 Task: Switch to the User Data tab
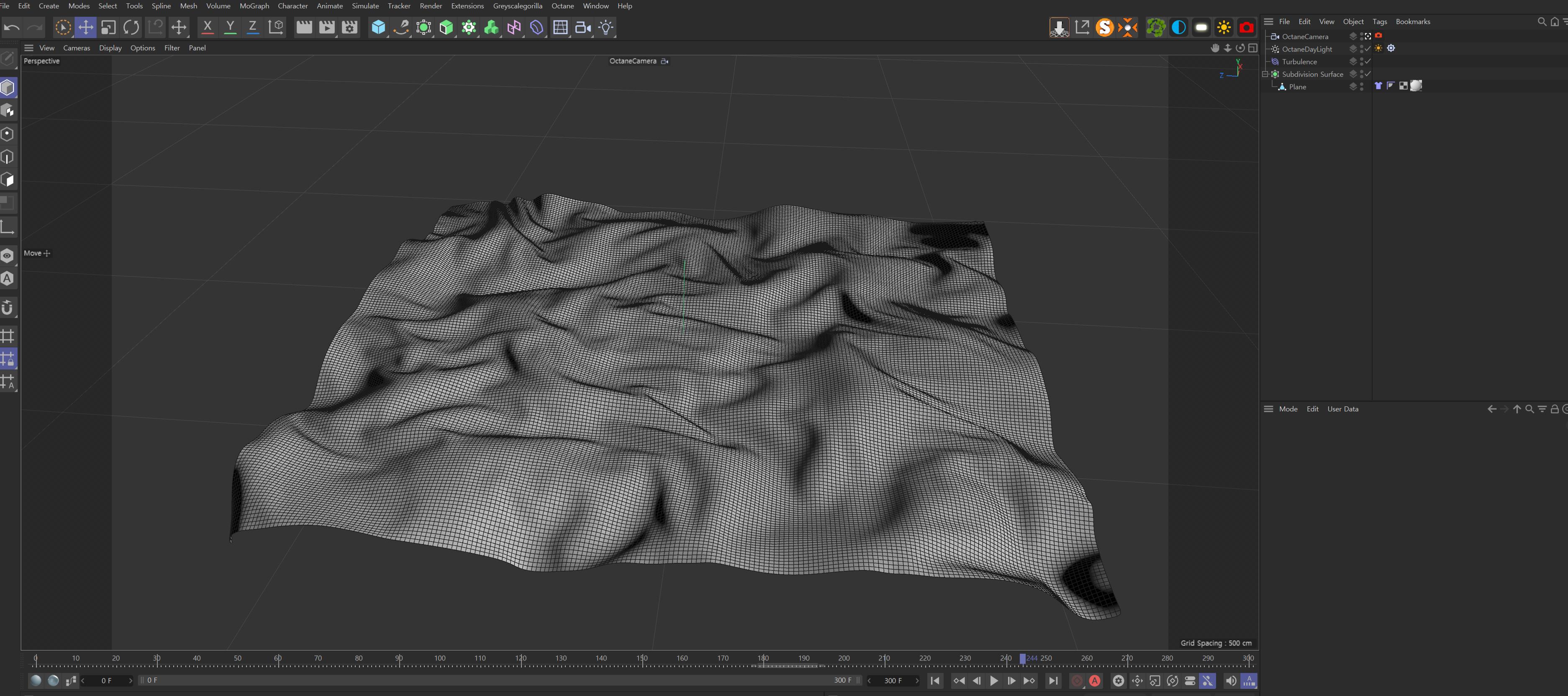pyautogui.click(x=1343, y=408)
